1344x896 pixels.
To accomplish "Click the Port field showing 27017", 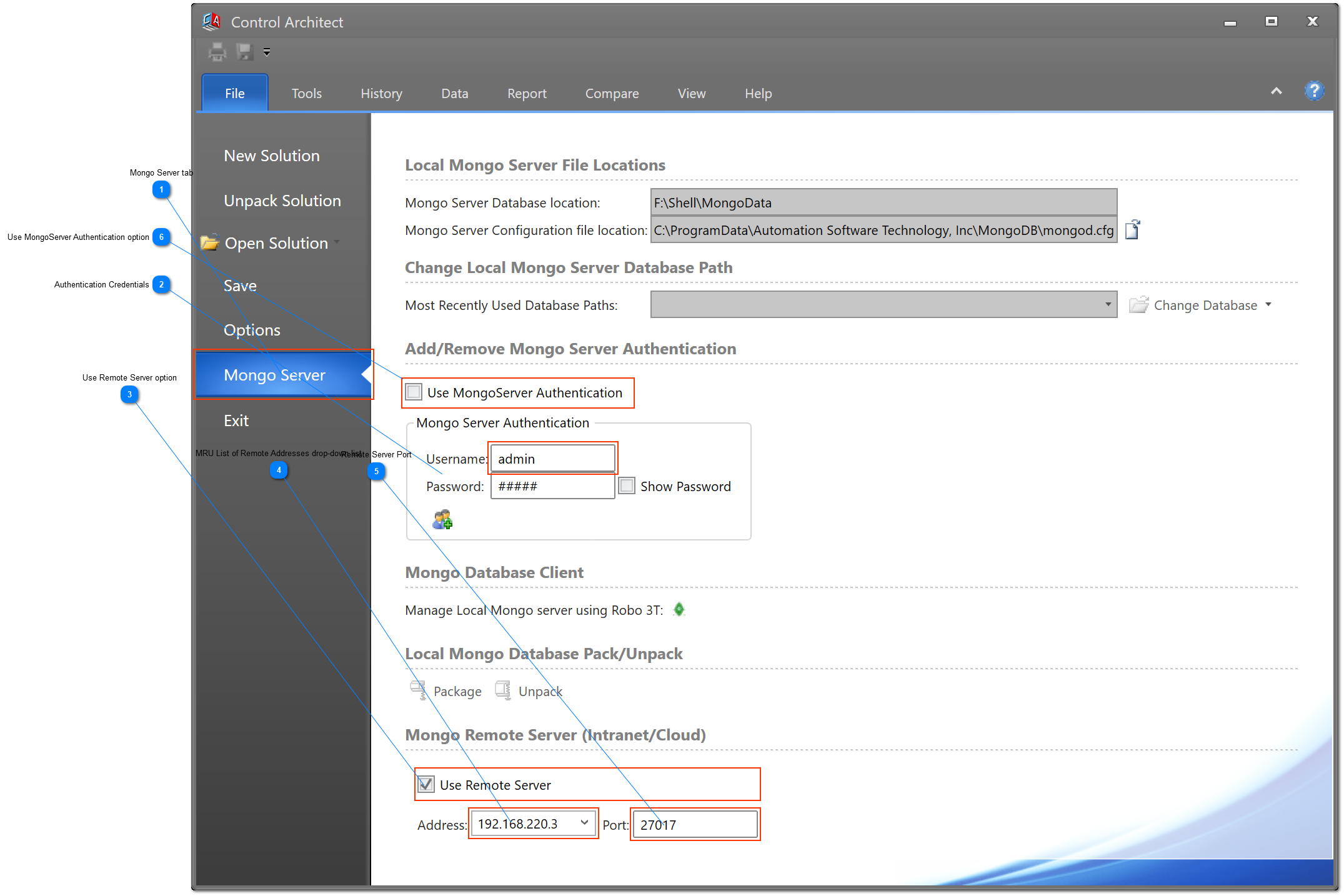I will pyautogui.click(x=695, y=825).
